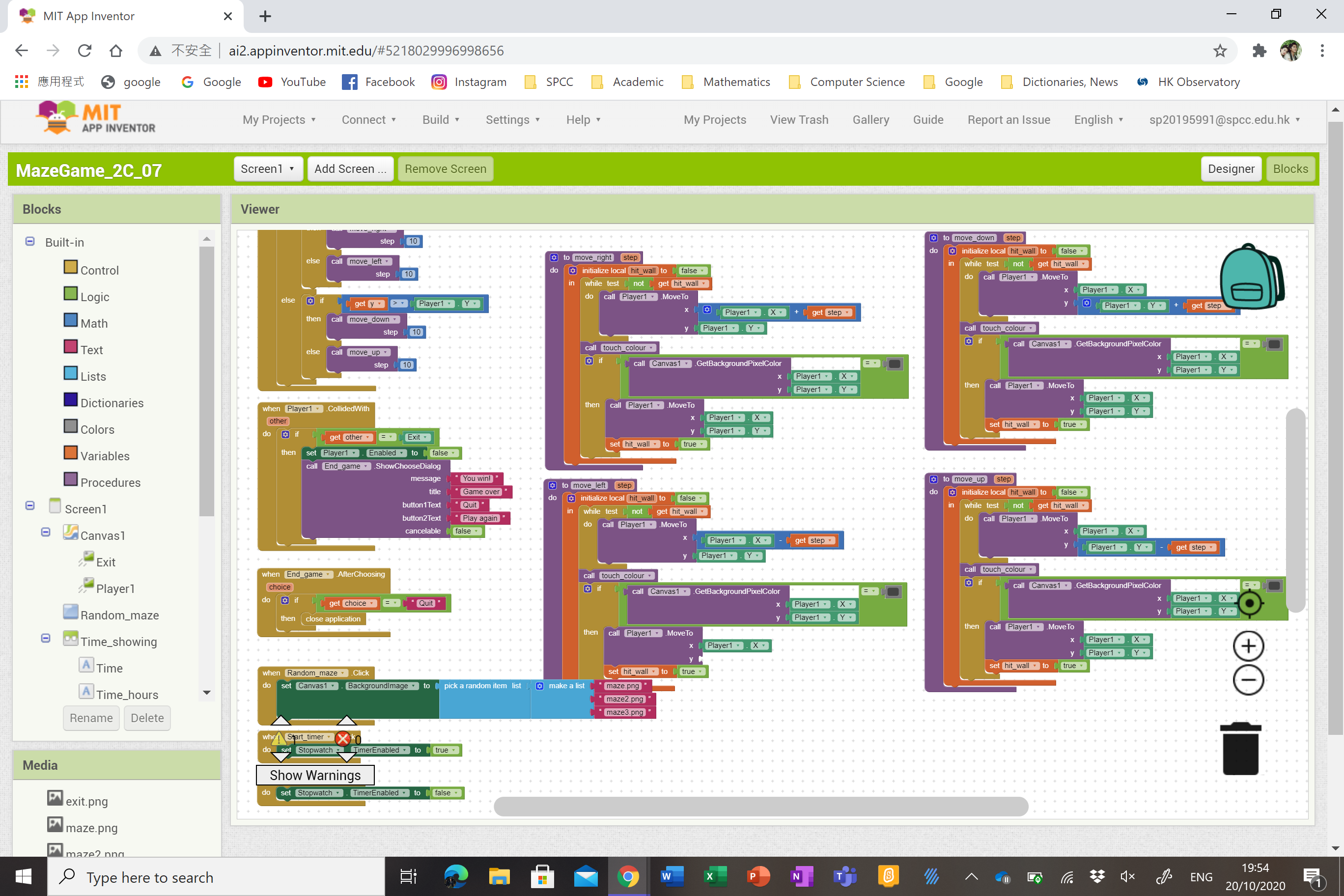This screenshot has width=1344, height=896.
Task: Click the Designer view icon
Action: (x=1231, y=168)
